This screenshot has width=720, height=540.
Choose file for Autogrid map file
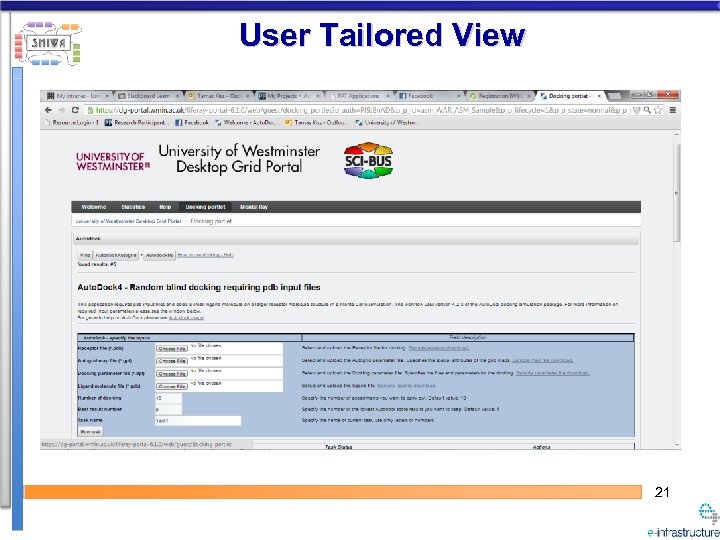pos(172,361)
